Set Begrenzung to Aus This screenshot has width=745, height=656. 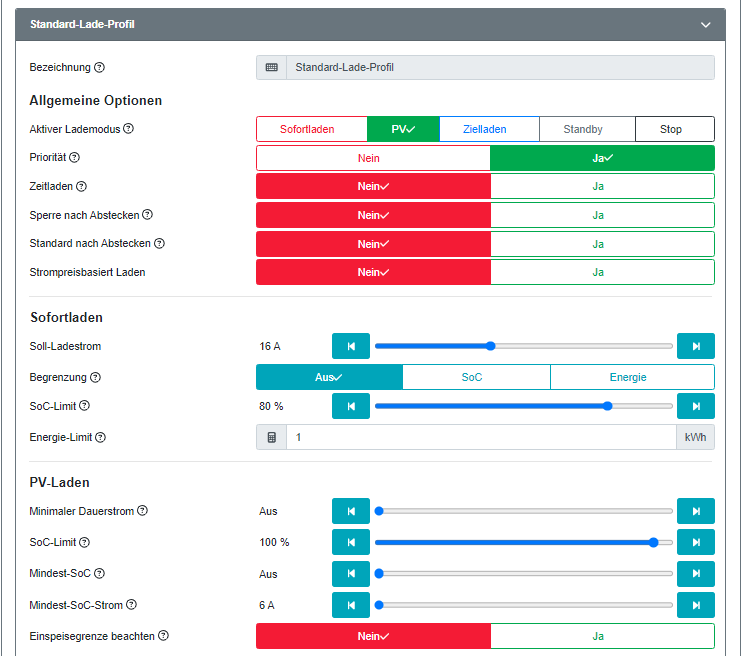tap(329, 377)
